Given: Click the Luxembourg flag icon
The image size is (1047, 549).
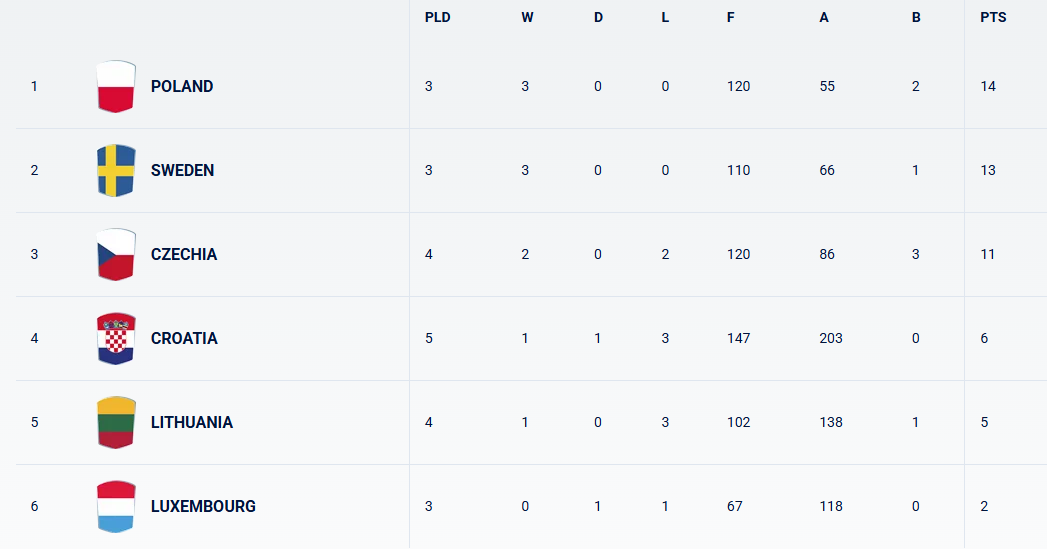Looking at the screenshot, I should pyautogui.click(x=116, y=506).
